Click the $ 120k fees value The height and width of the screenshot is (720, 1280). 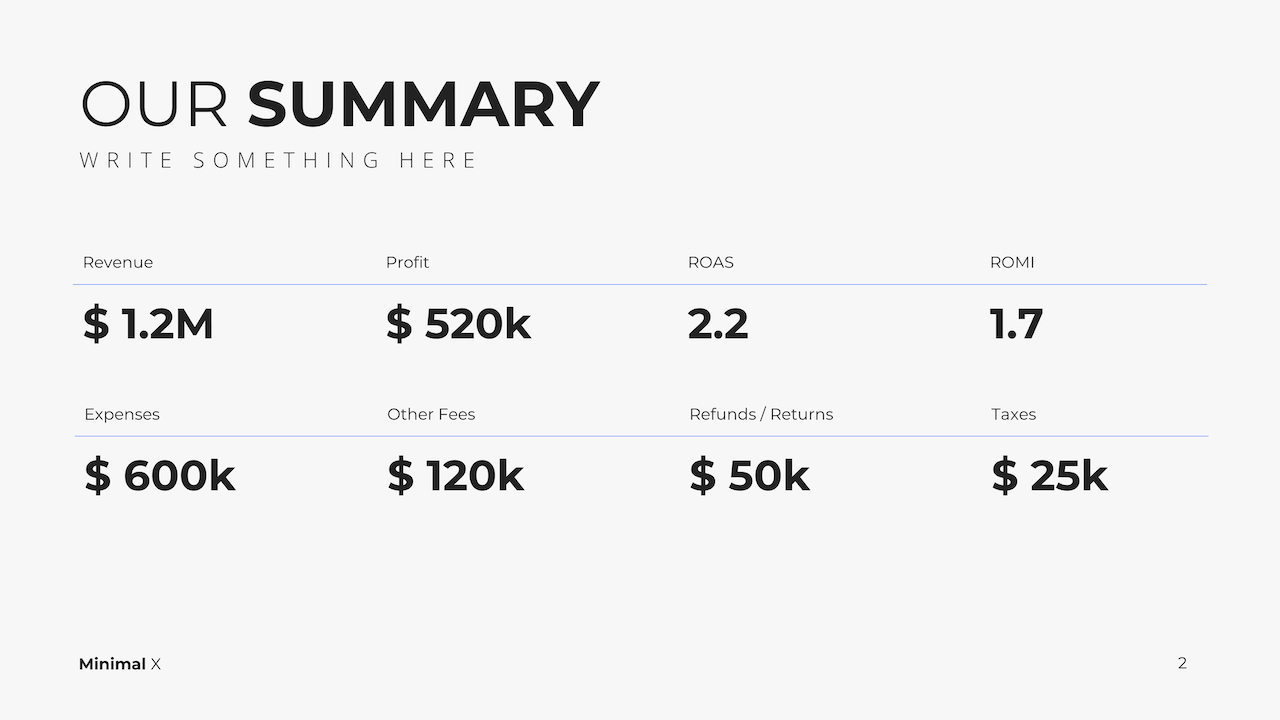456,476
